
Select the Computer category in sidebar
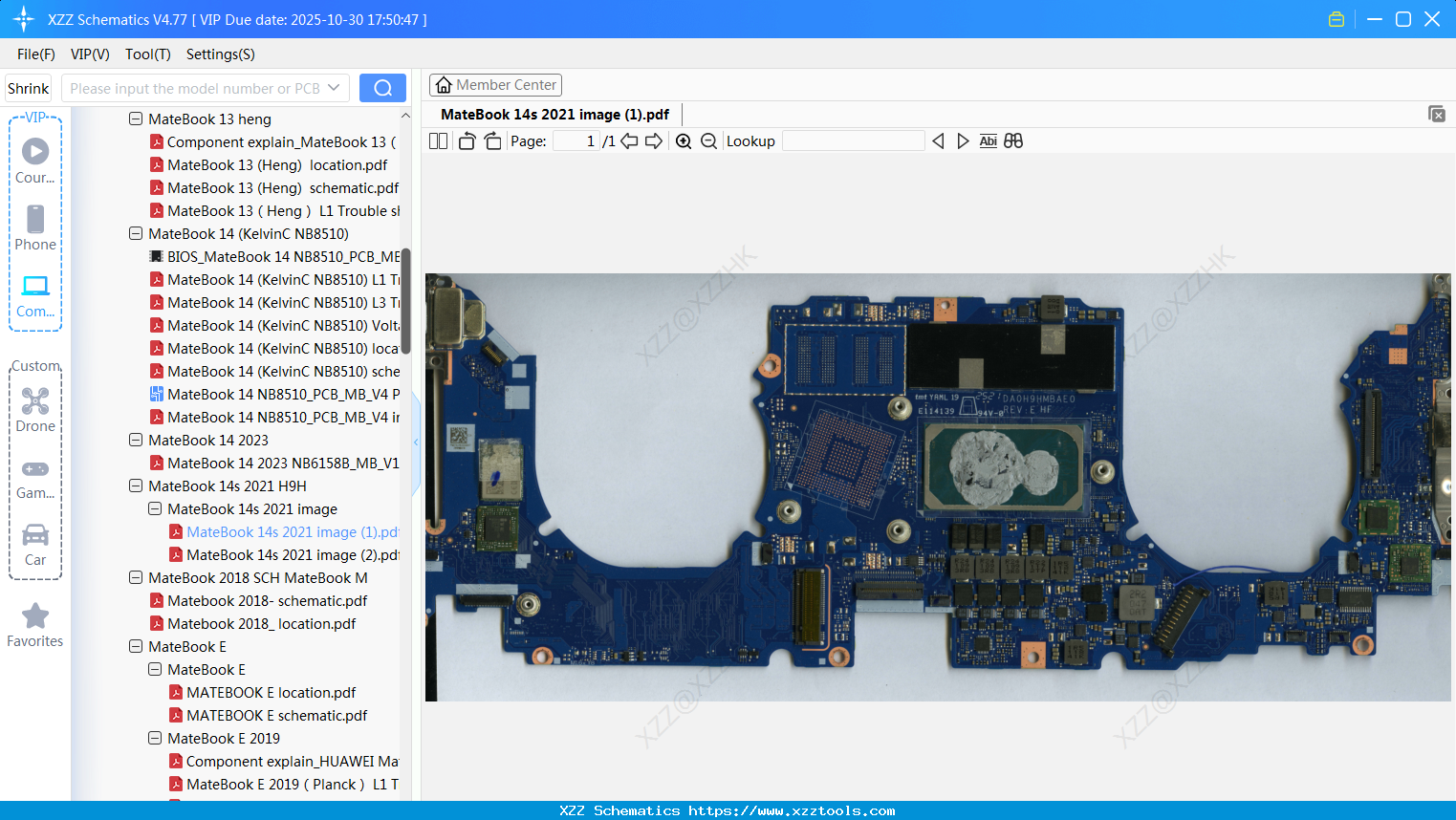pos(35,295)
